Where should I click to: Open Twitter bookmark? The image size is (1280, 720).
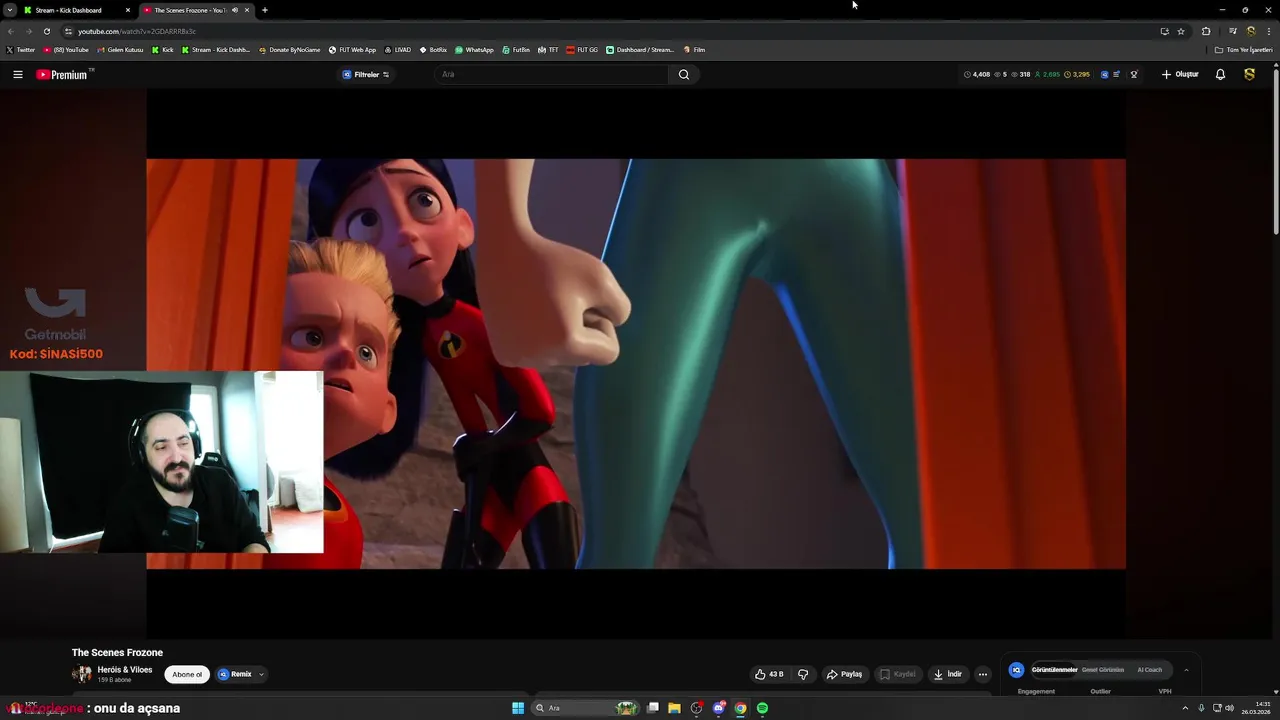pos(20,49)
